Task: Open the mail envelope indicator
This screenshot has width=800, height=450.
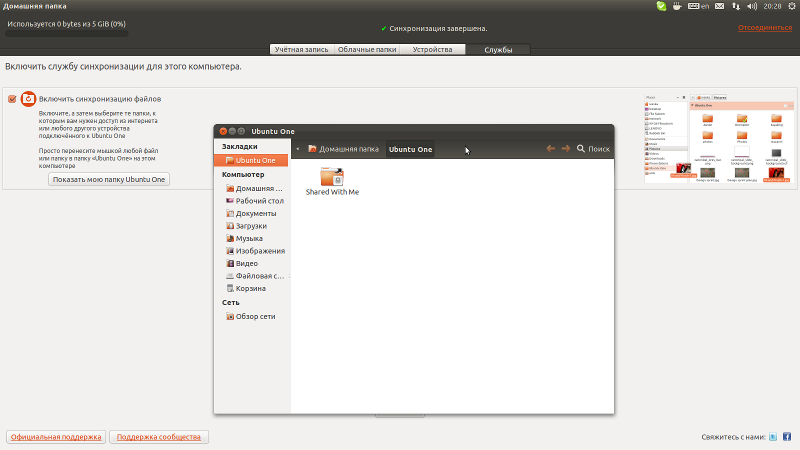Action: pyautogui.click(x=719, y=6)
